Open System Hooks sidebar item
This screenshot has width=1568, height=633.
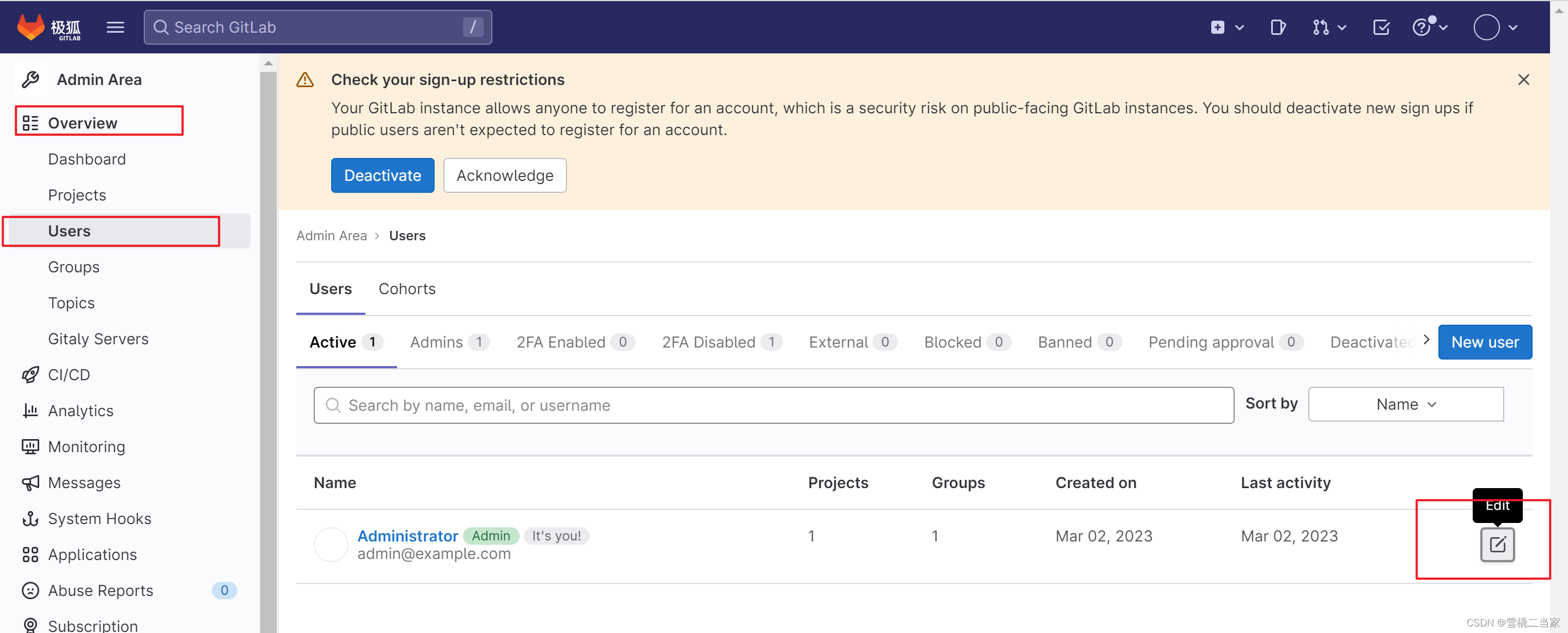point(99,519)
